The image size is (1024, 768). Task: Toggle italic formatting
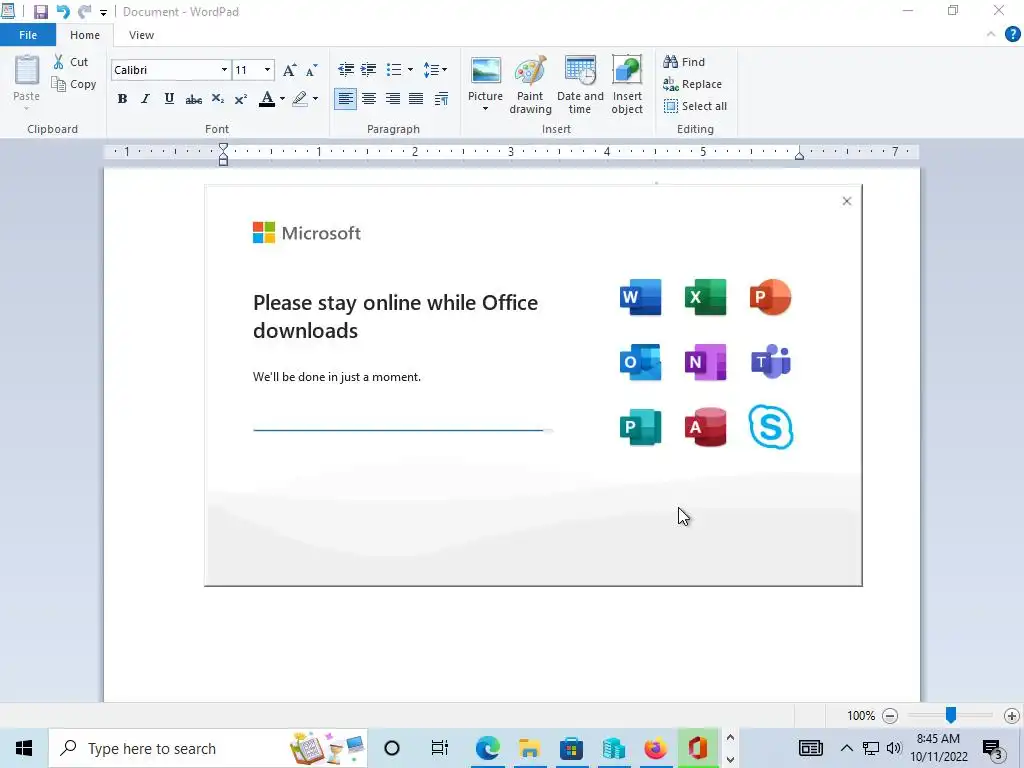click(x=145, y=99)
